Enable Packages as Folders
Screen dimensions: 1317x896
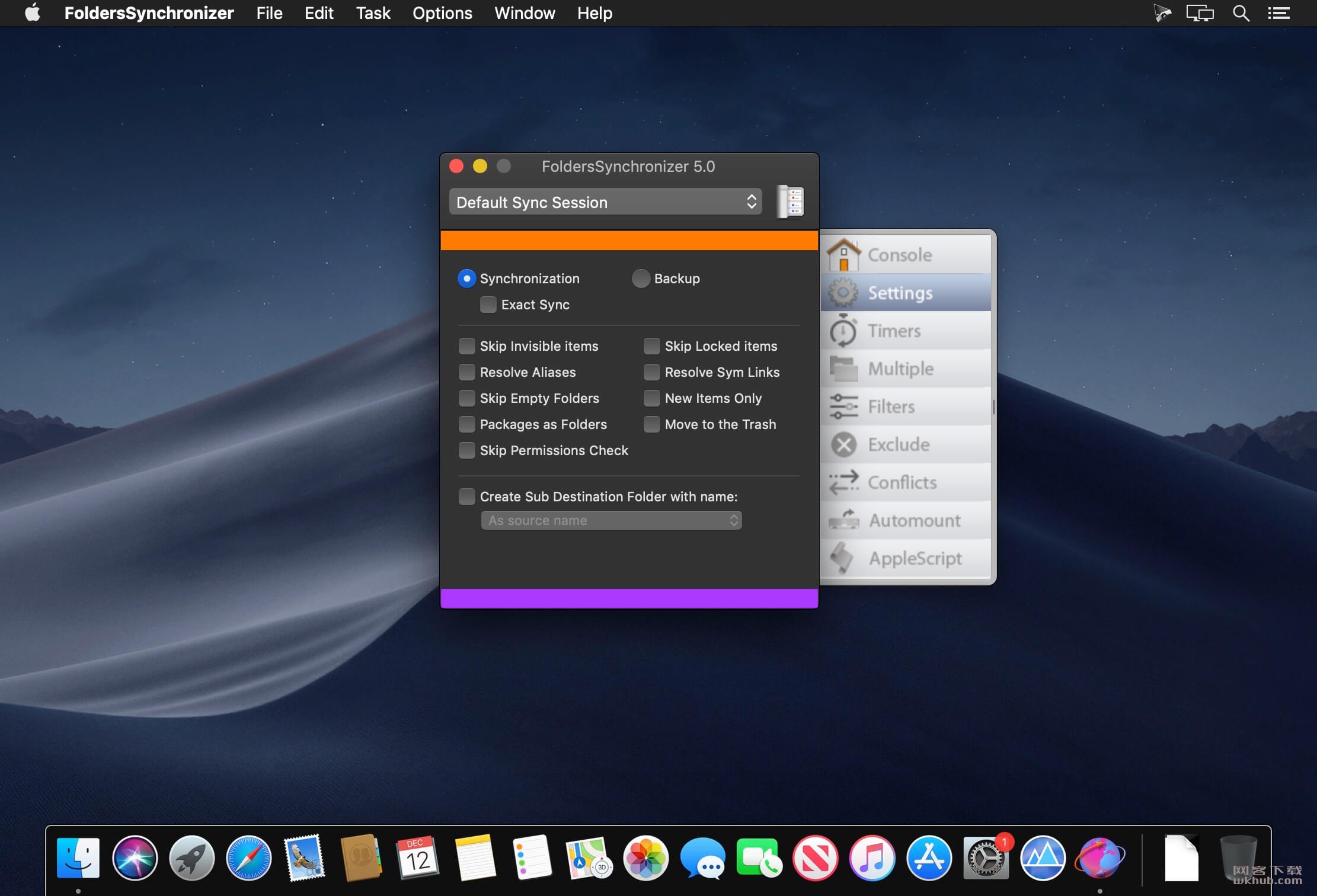[467, 424]
